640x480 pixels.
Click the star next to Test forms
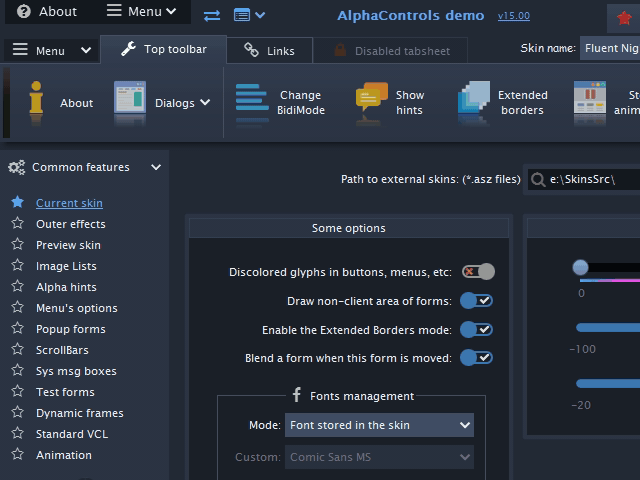[x=18, y=391]
